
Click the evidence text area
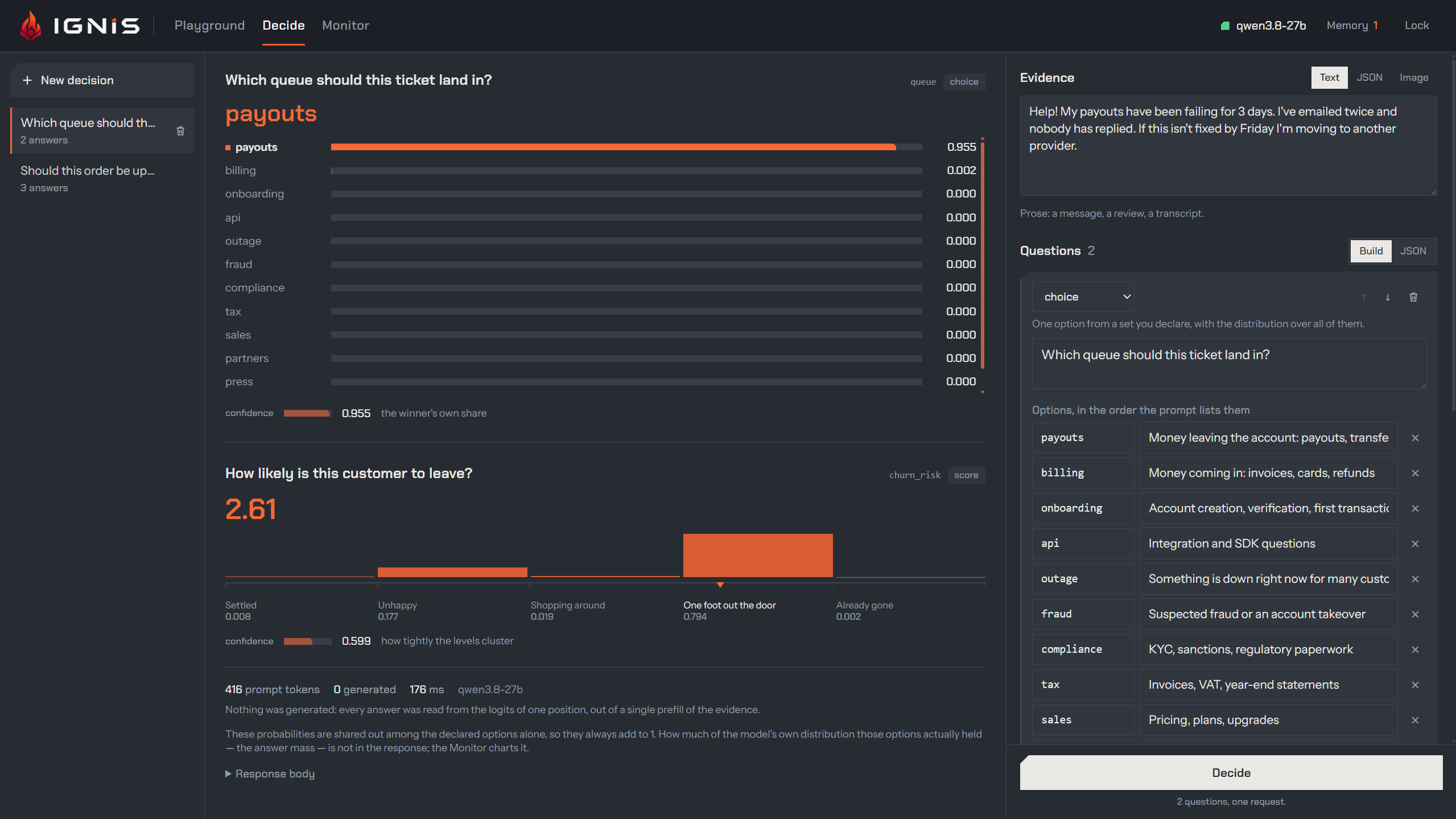1228,146
